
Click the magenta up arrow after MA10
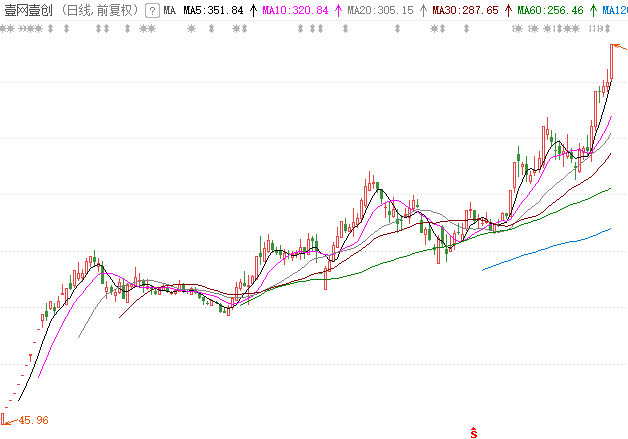pos(337,10)
